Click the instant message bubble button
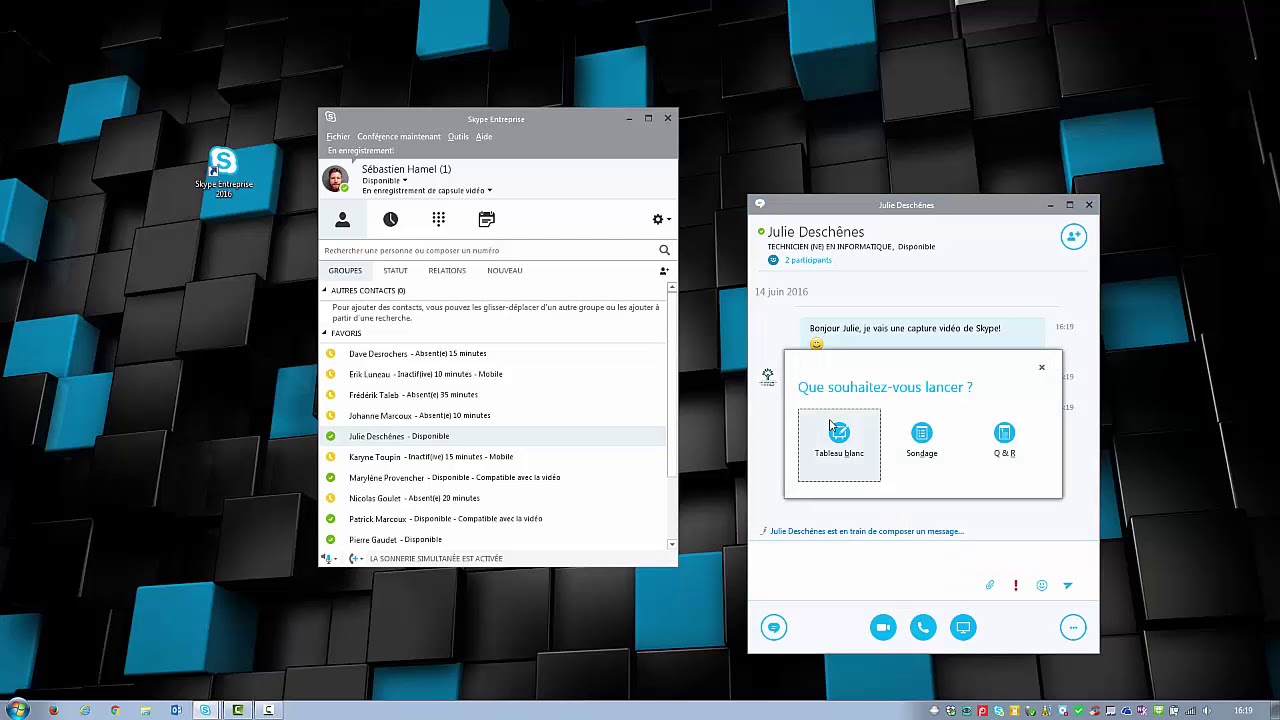Image resolution: width=1280 pixels, height=720 pixels. pyautogui.click(x=773, y=627)
